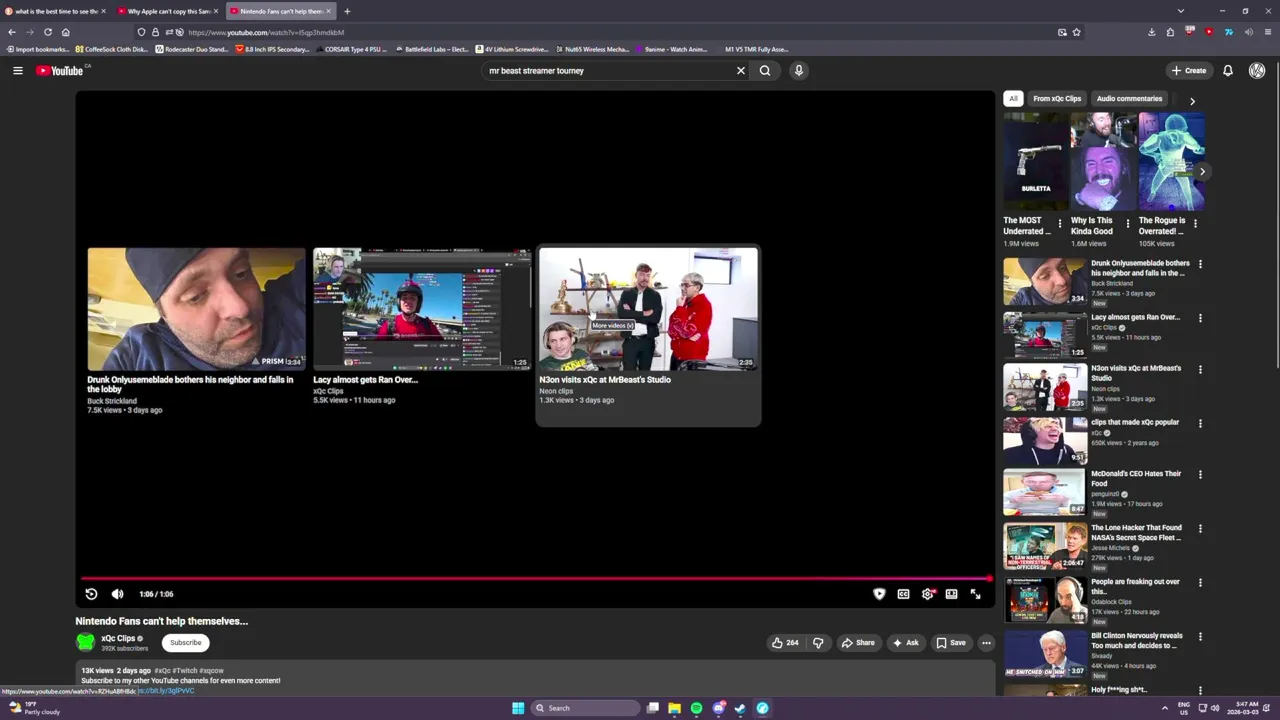Open the BURLETTA short thumbnail

pos(1036,161)
